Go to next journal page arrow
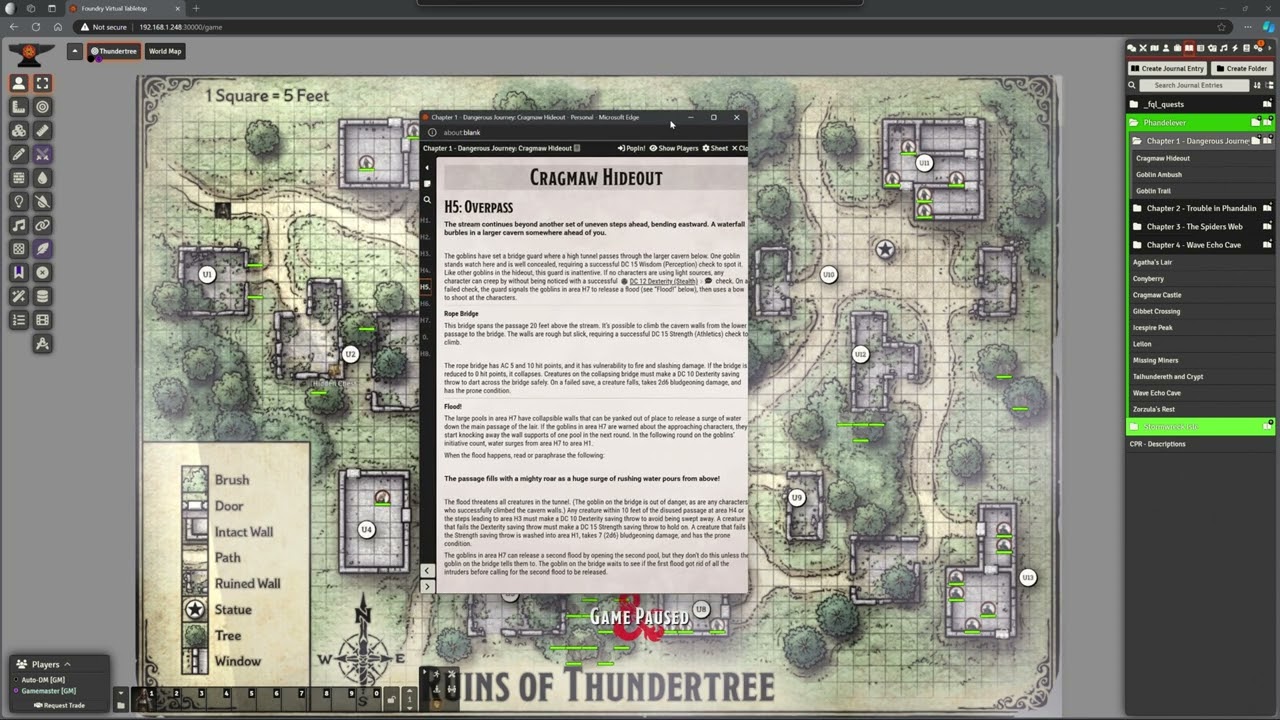This screenshot has width=1280, height=720. pyautogui.click(x=427, y=586)
